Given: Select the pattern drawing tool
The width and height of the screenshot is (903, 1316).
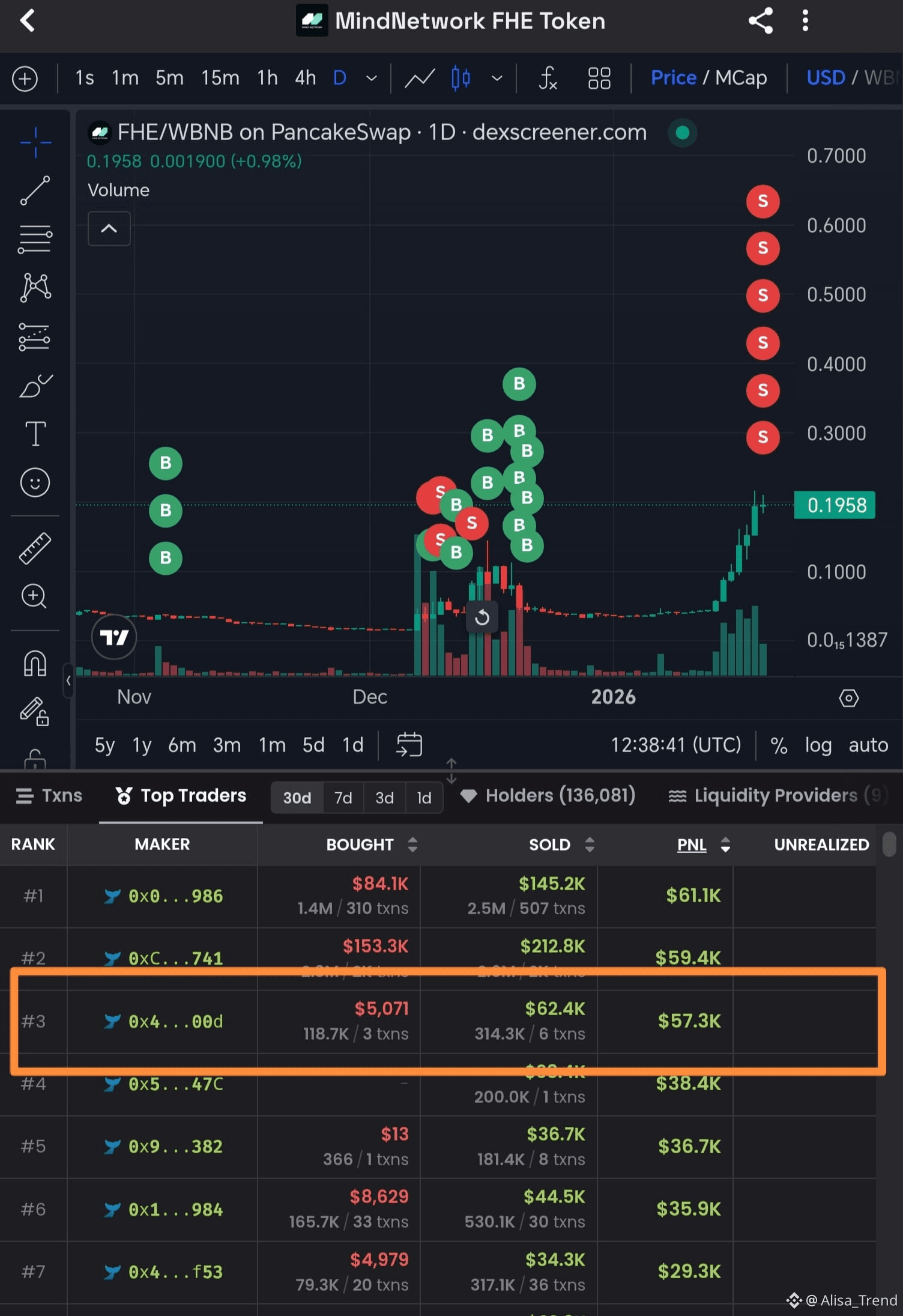Looking at the screenshot, I should [x=35, y=287].
